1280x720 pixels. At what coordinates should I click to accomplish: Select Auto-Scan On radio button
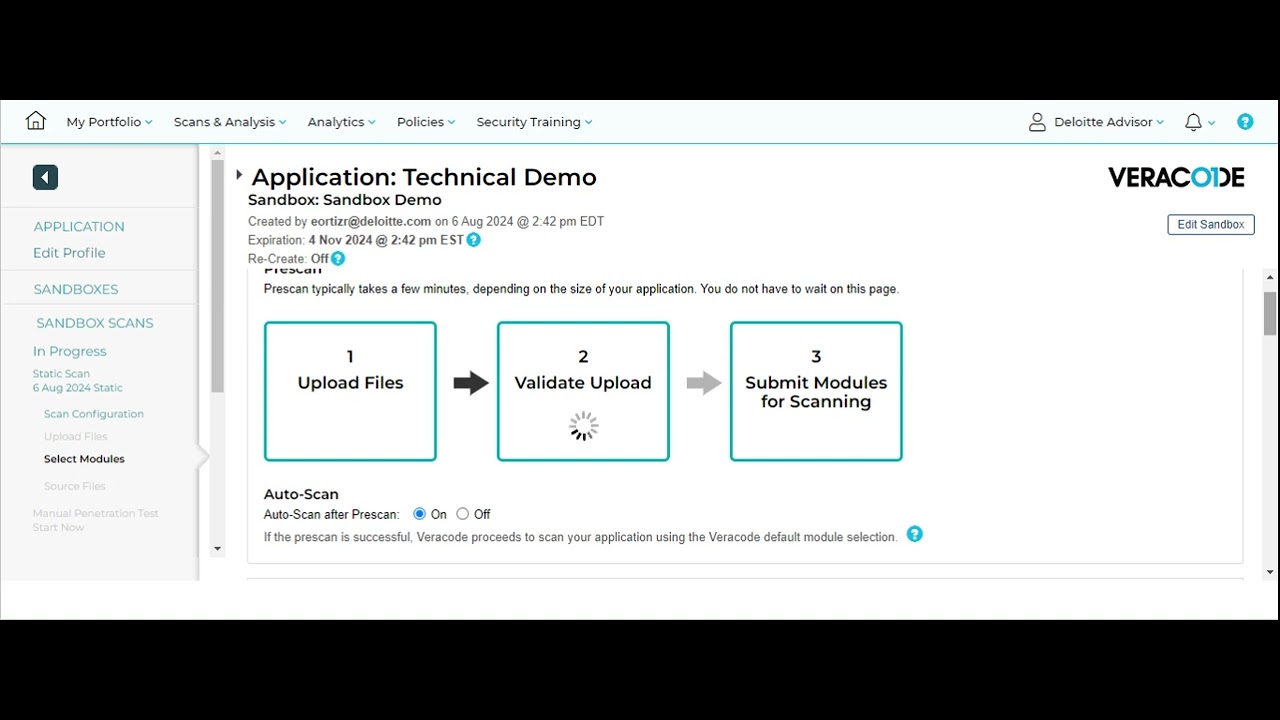pos(420,514)
